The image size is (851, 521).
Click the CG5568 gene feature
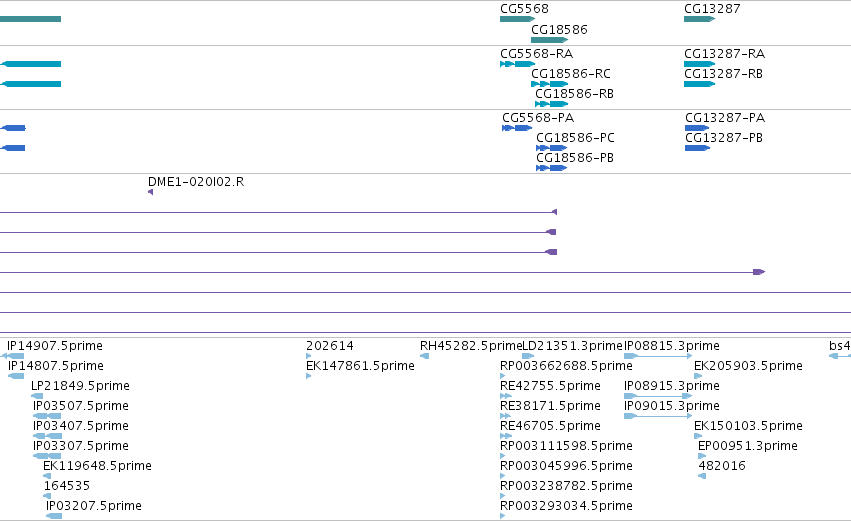click(x=517, y=19)
